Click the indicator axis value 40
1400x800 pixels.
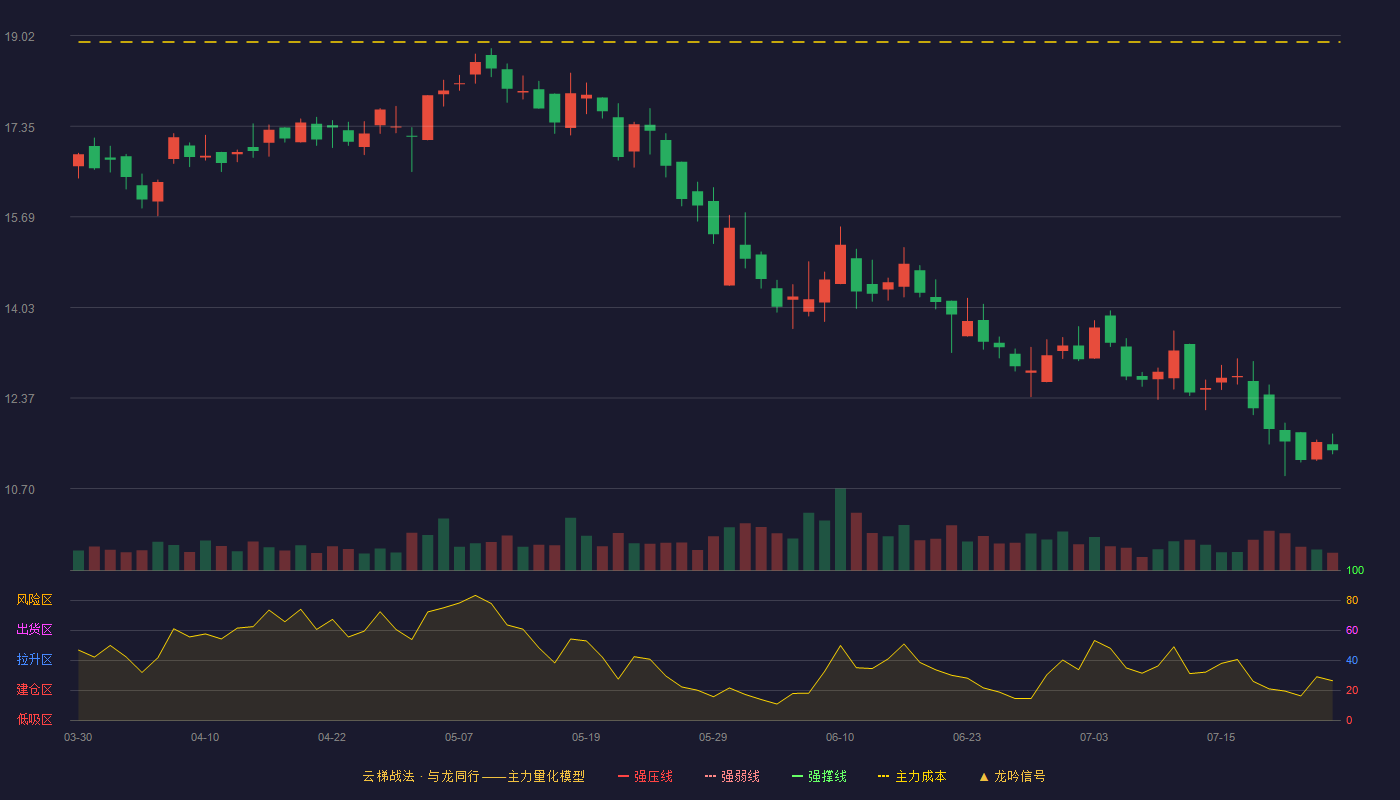tap(1352, 661)
